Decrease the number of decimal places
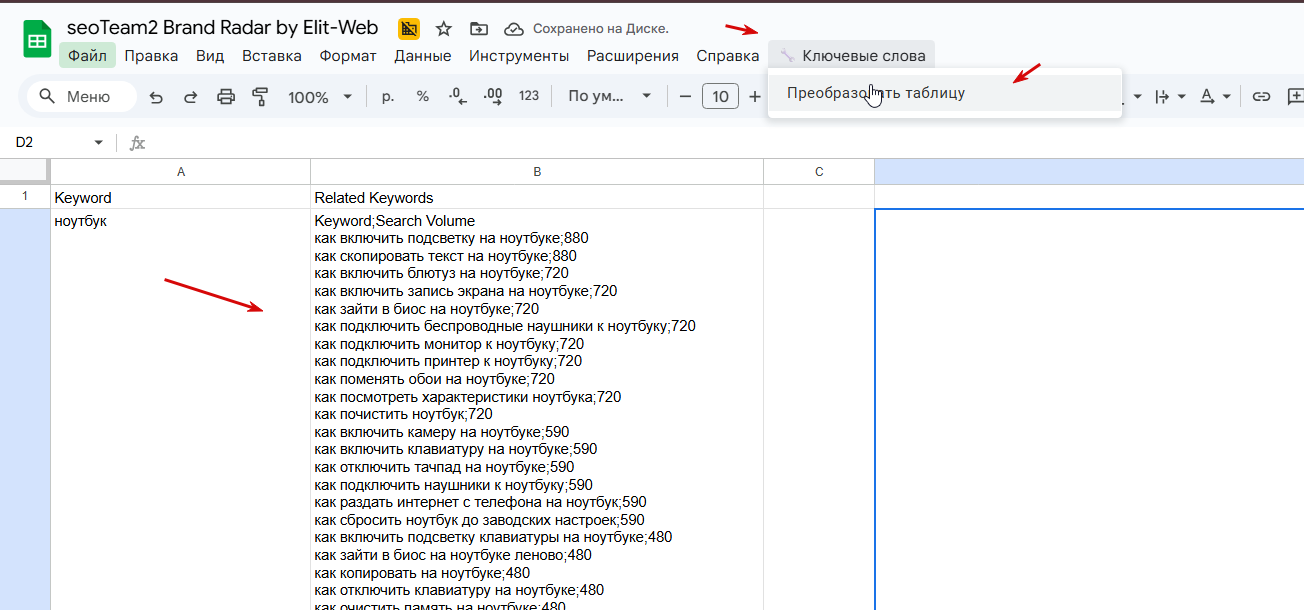1304x610 pixels. (x=457, y=97)
